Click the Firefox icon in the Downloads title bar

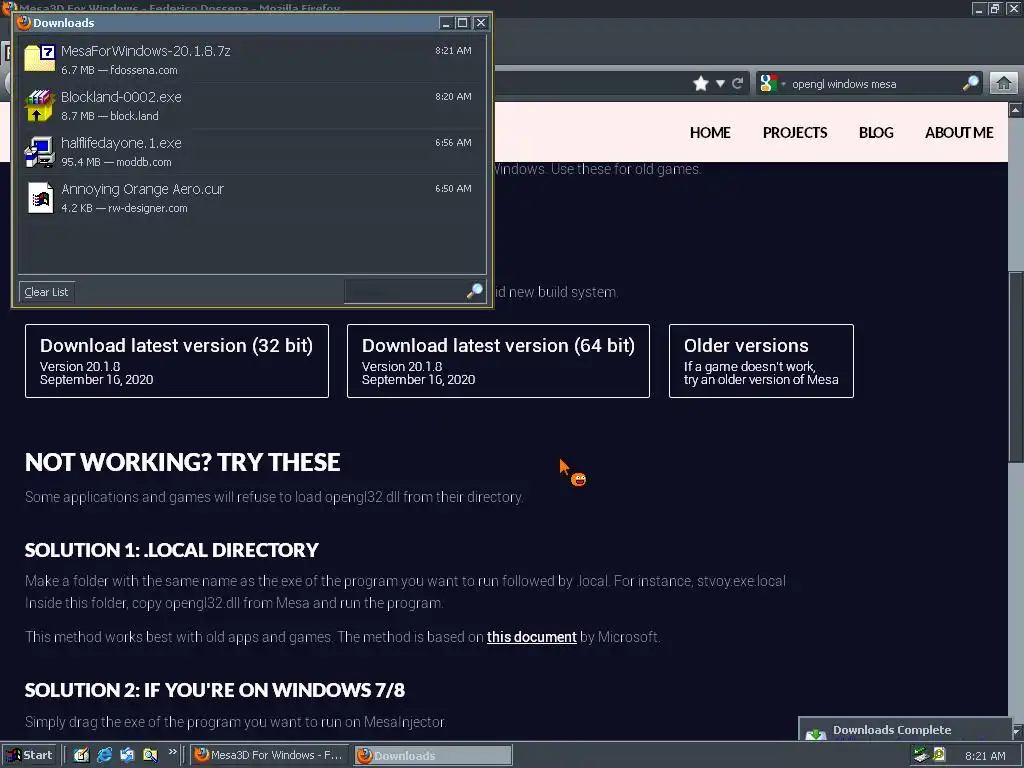24,23
